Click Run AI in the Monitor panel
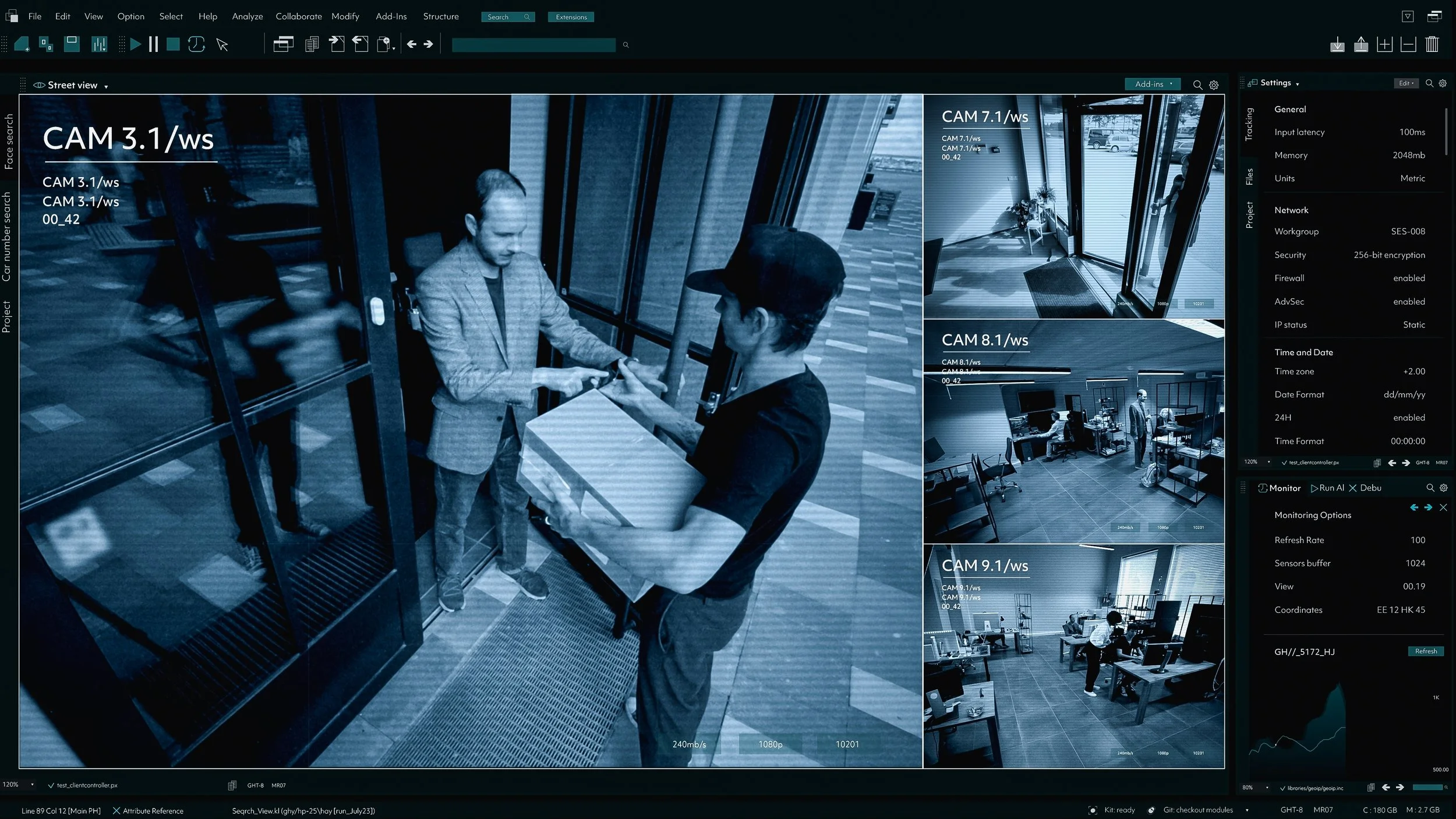This screenshot has width=1456, height=819. [1327, 488]
